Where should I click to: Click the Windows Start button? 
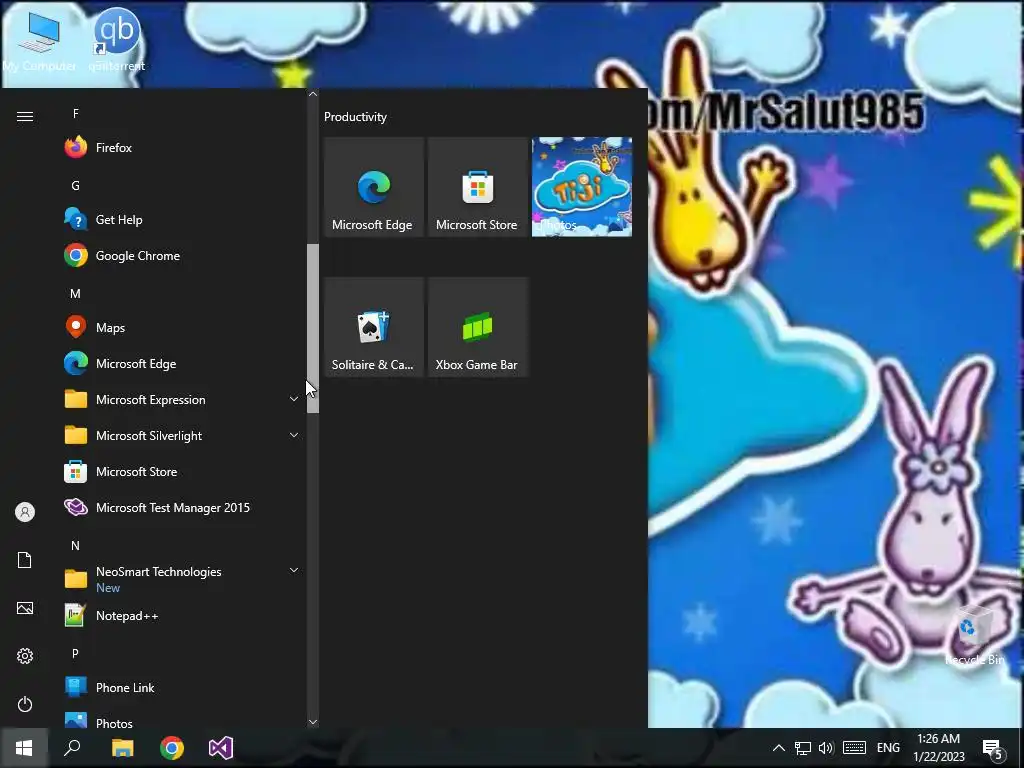[x=24, y=748]
